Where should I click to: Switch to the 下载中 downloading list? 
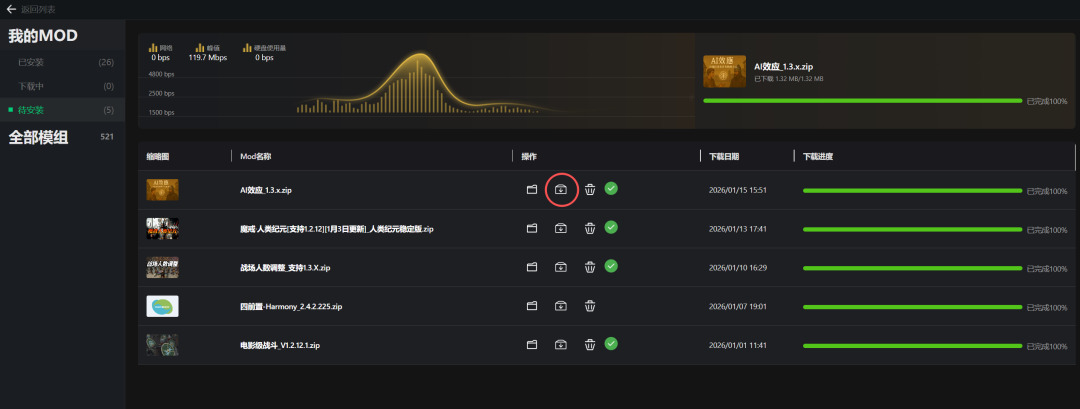tap(31, 86)
